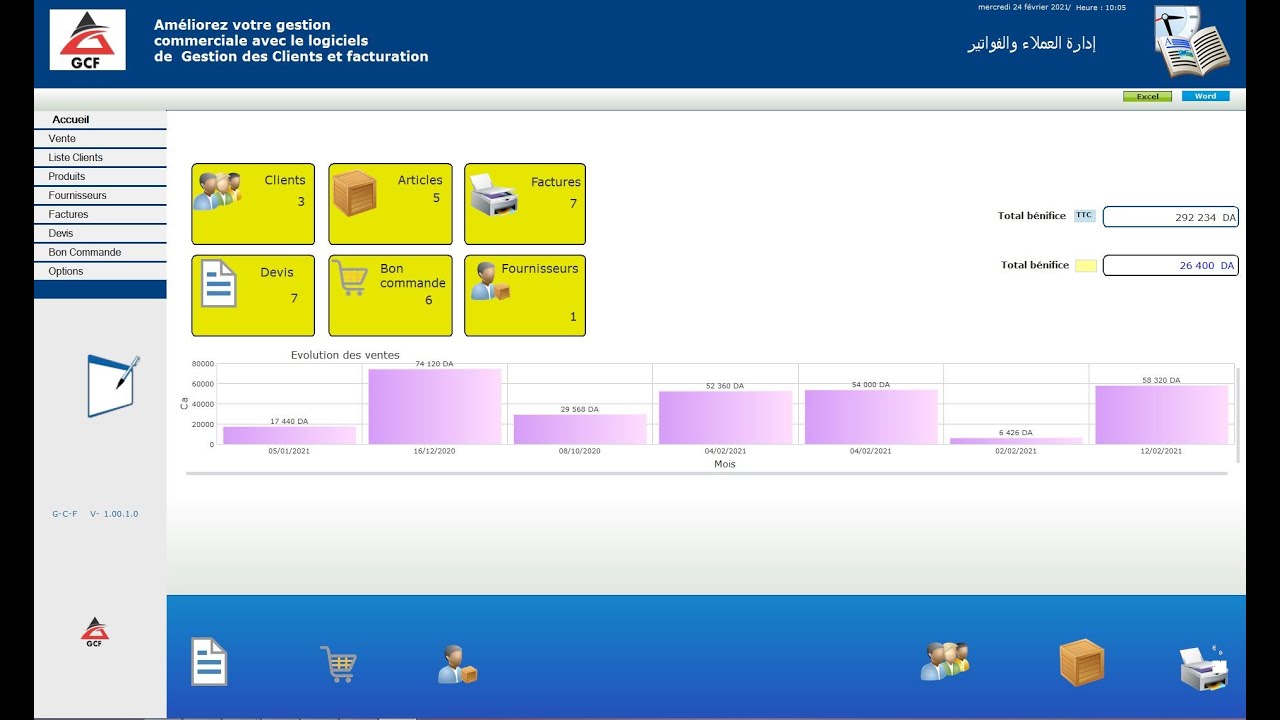Click the 29 568 DA bar for 08/10/2020
The width and height of the screenshot is (1280, 720).
580,429
